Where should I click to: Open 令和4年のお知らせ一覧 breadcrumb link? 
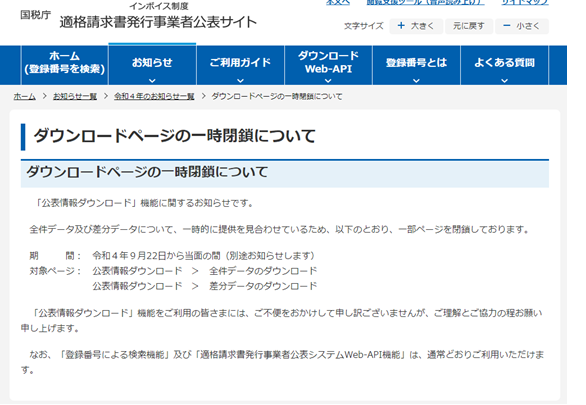pyautogui.click(x=154, y=96)
